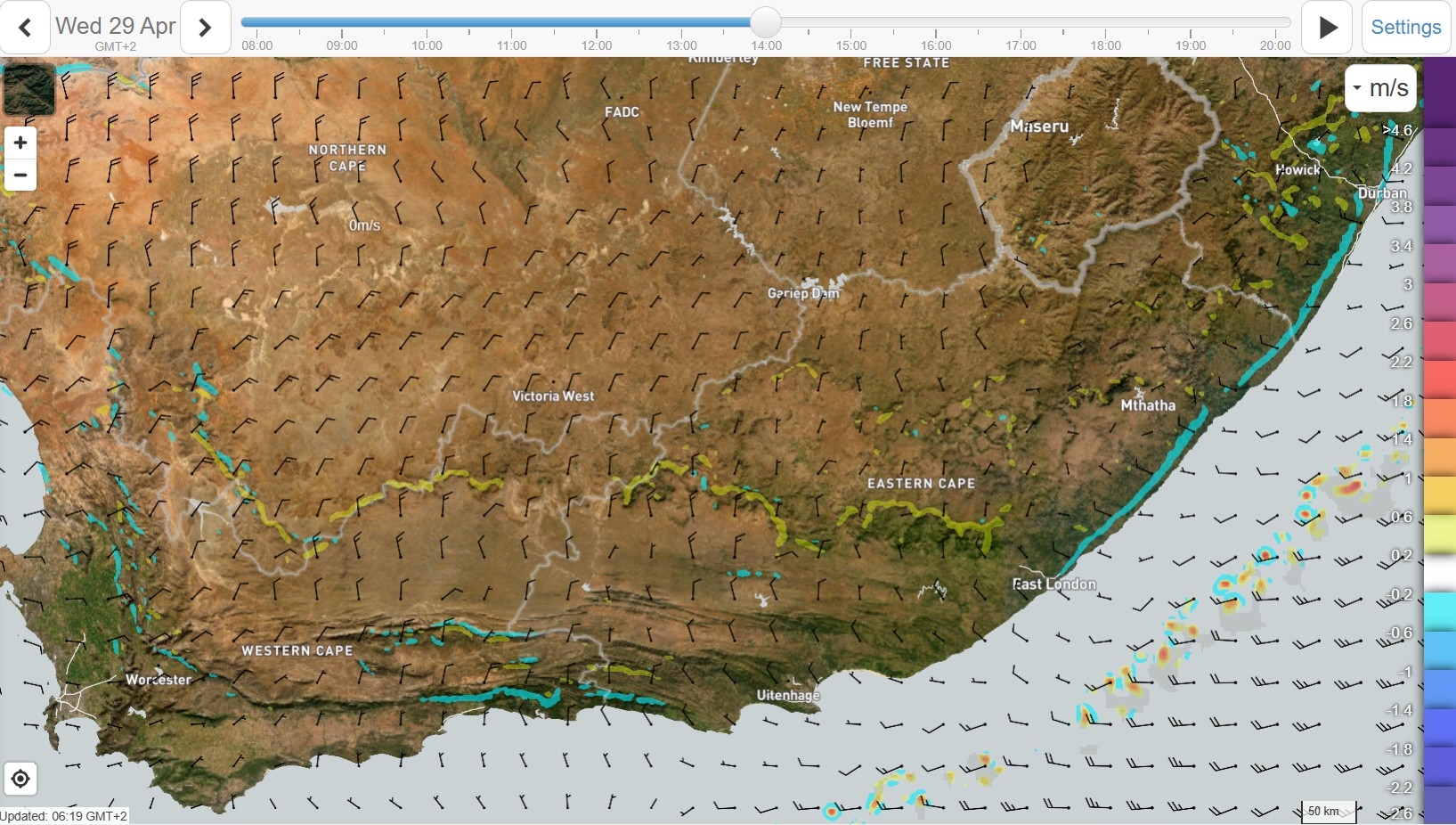The width and height of the screenshot is (1456, 825).
Task: Select the Maseru label on the map
Action: click(1039, 127)
